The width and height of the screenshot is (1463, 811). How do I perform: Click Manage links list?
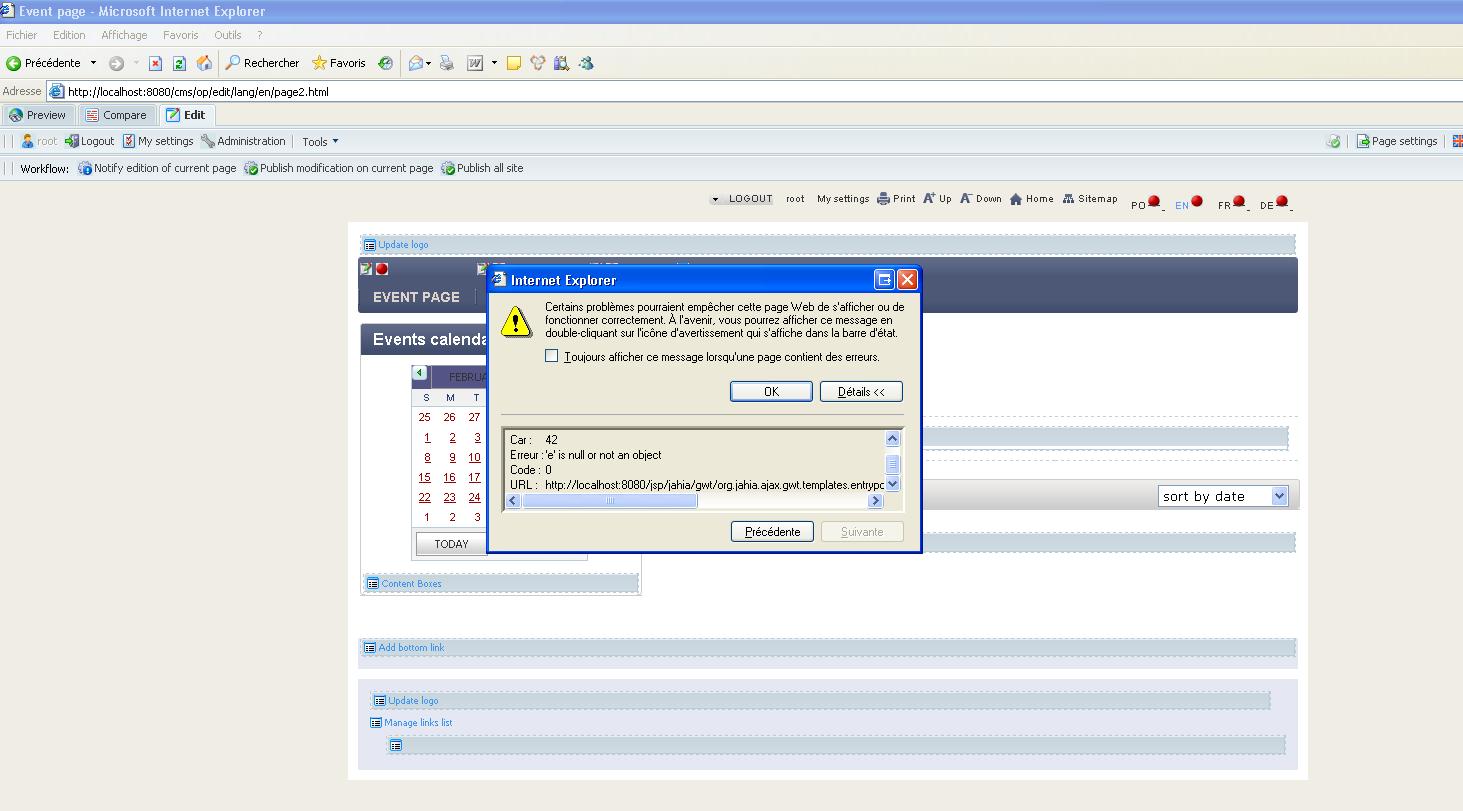click(x=411, y=723)
